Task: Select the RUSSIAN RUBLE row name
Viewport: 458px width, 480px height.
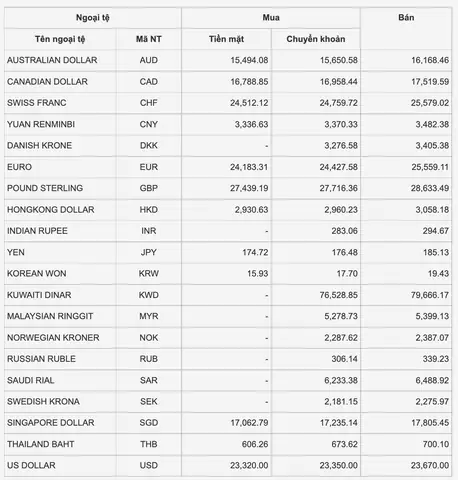Action: 41,359
